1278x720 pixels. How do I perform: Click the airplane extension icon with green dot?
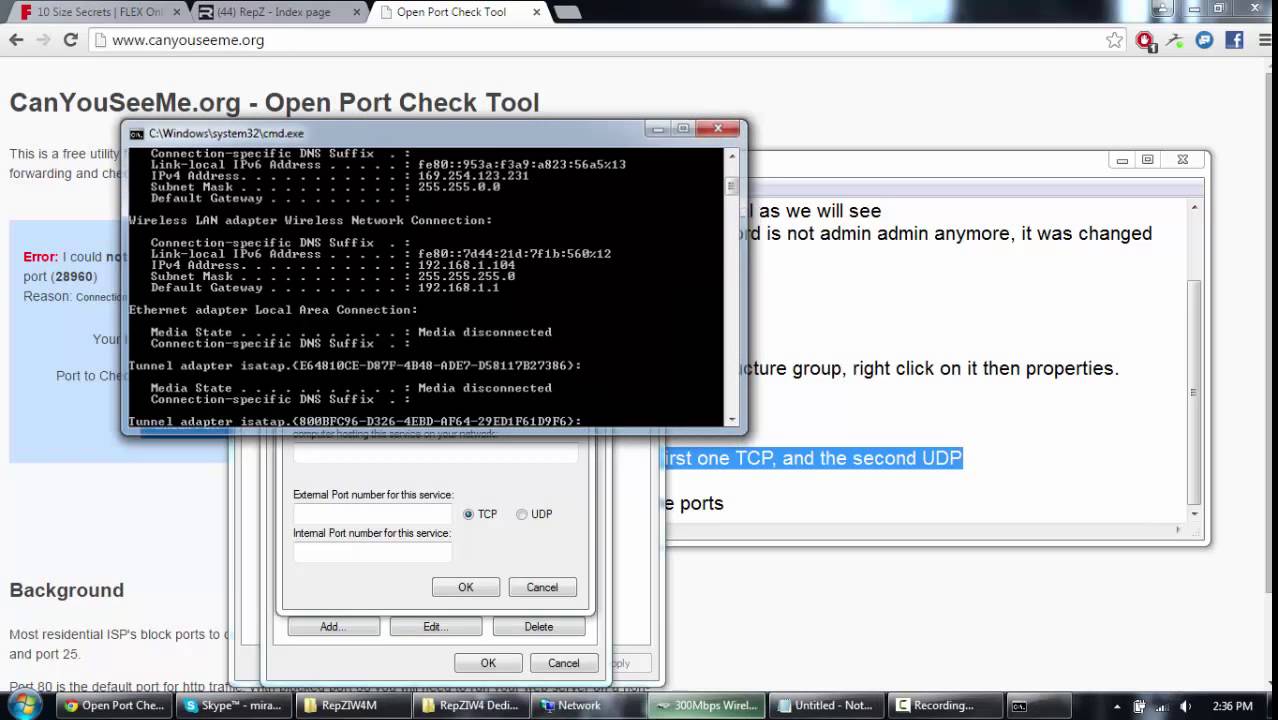pyautogui.click(x=1175, y=40)
